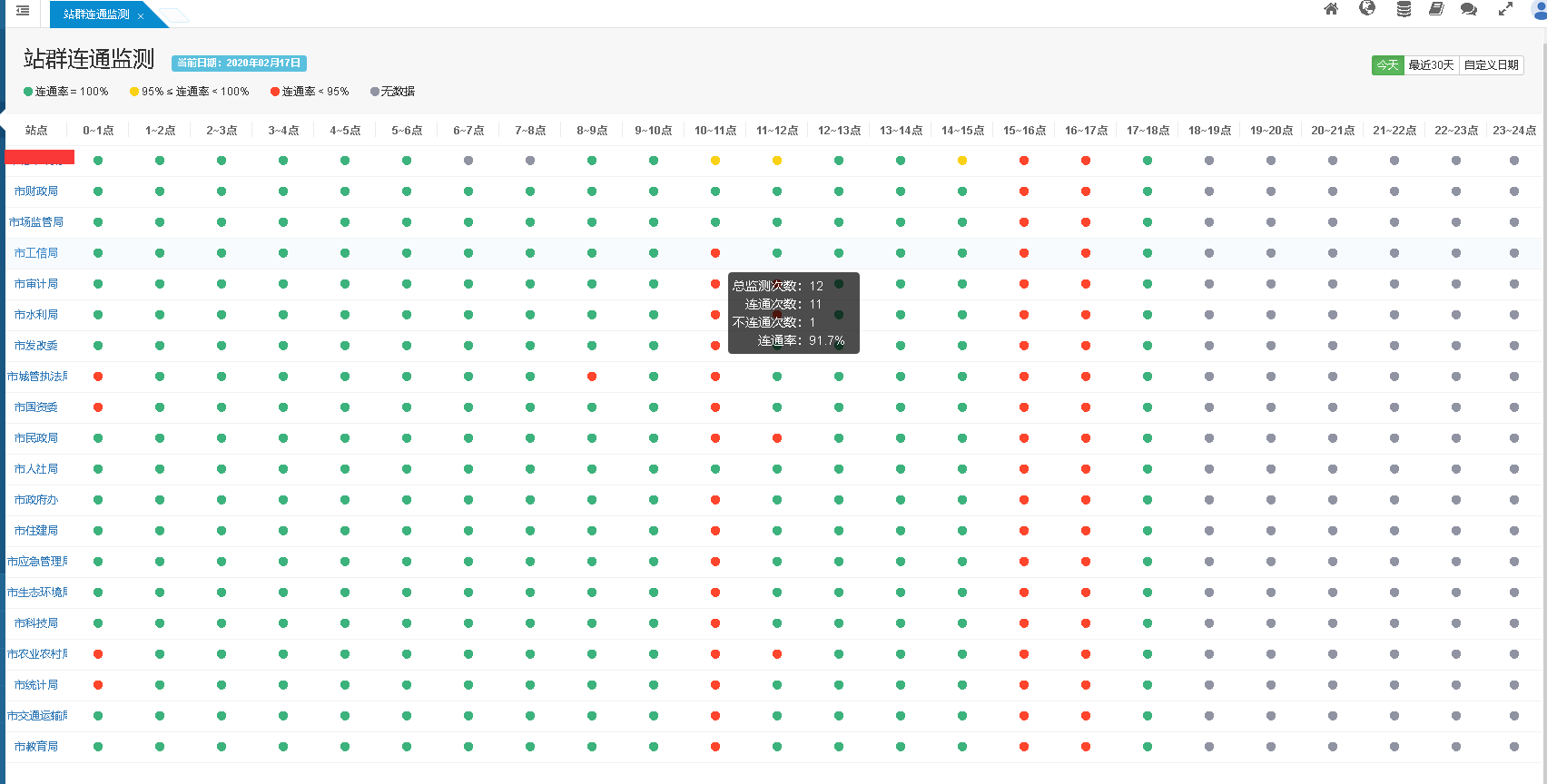The image size is (1547, 784).
Task: Choose the 自定义日期 option
Action: (x=1491, y=65)
